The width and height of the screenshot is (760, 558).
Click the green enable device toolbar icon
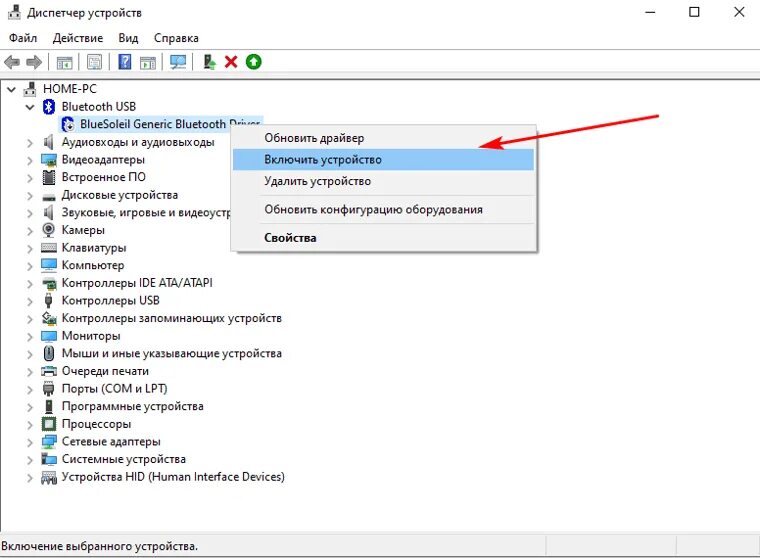tap(253, 62)
